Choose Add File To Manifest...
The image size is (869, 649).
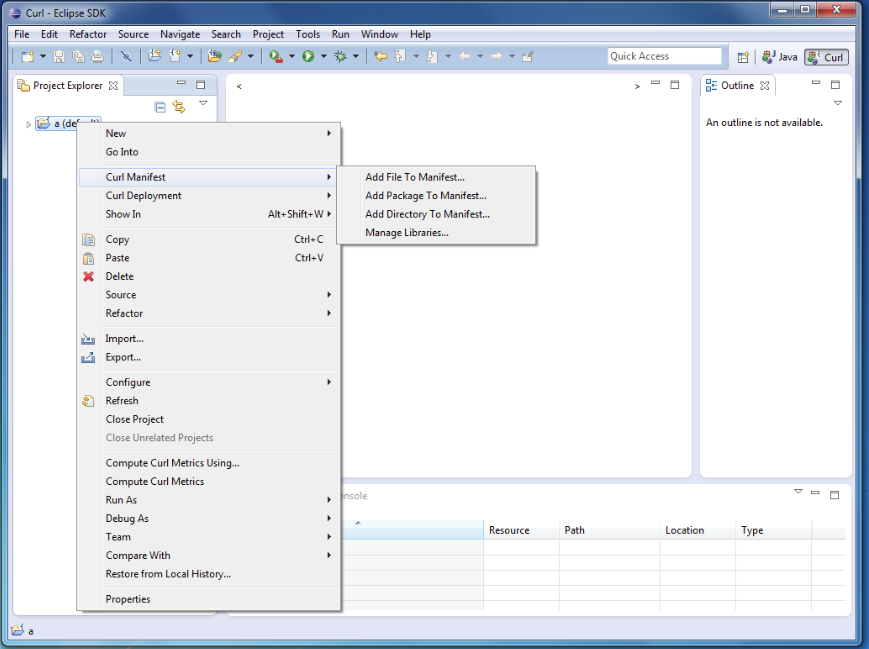tap(415, 177)
